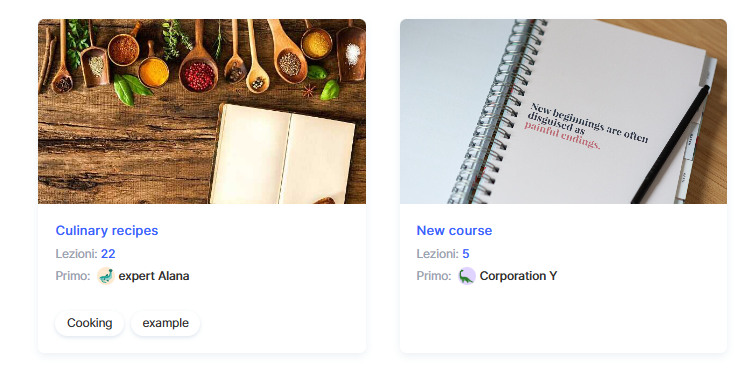Click the Primo label beside Corporation Y
This screenshot has width=740, height=385.
[x=434, y=276]
